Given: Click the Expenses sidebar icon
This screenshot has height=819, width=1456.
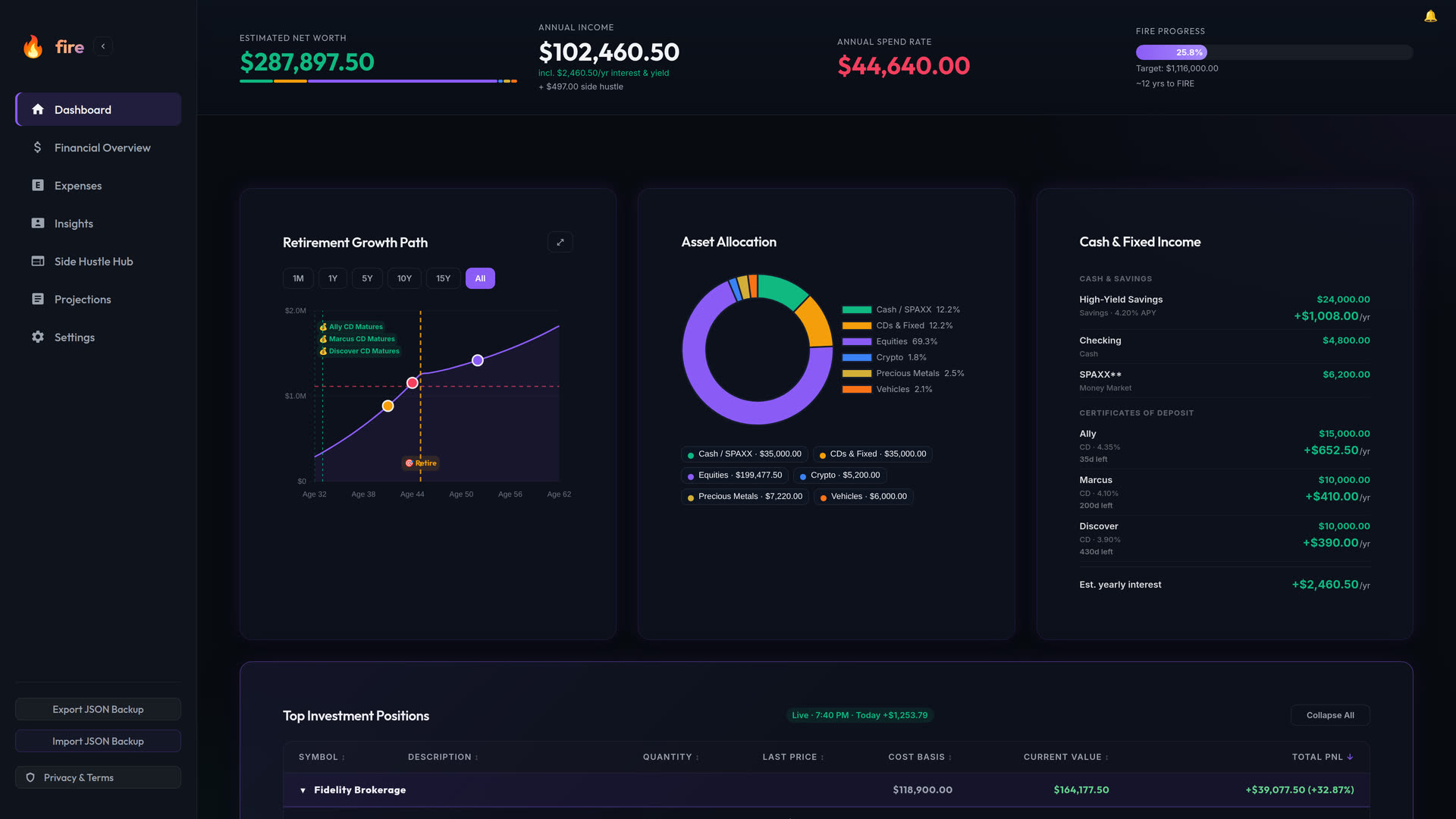Looking at the screenshot, I should [38, 185].
